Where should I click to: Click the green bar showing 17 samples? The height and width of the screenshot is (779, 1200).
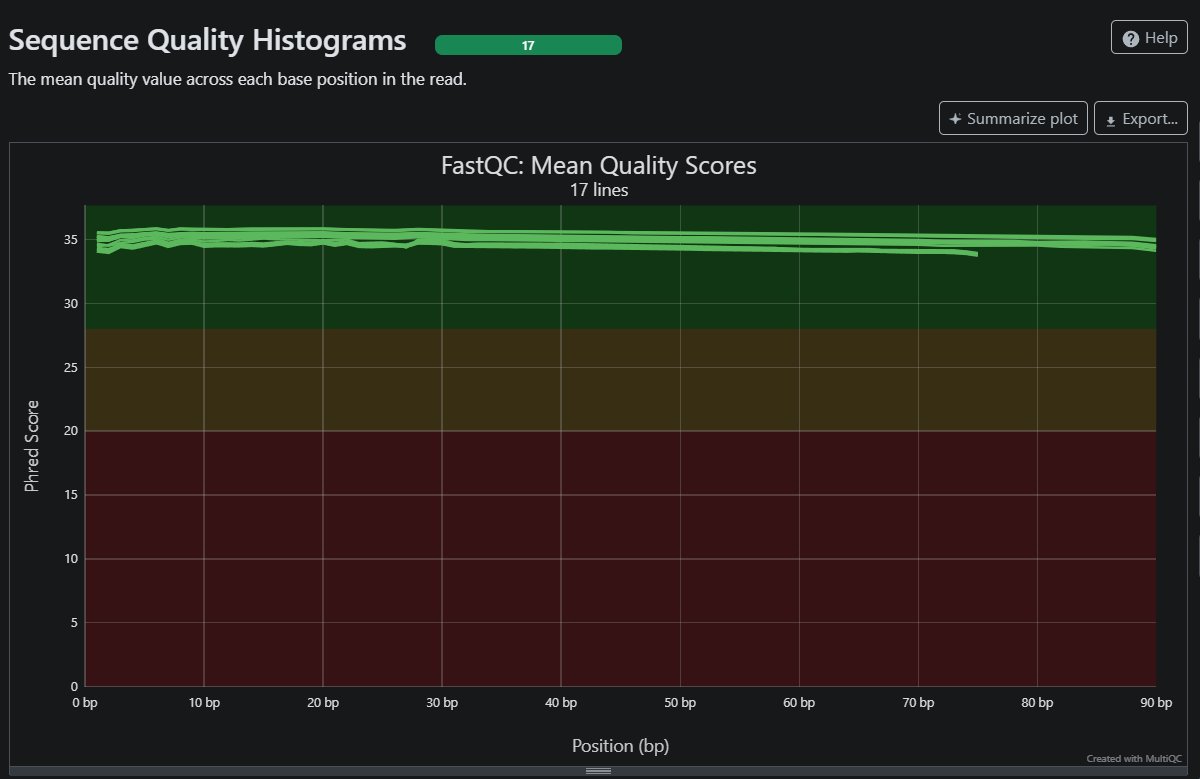tap(528, 45)
